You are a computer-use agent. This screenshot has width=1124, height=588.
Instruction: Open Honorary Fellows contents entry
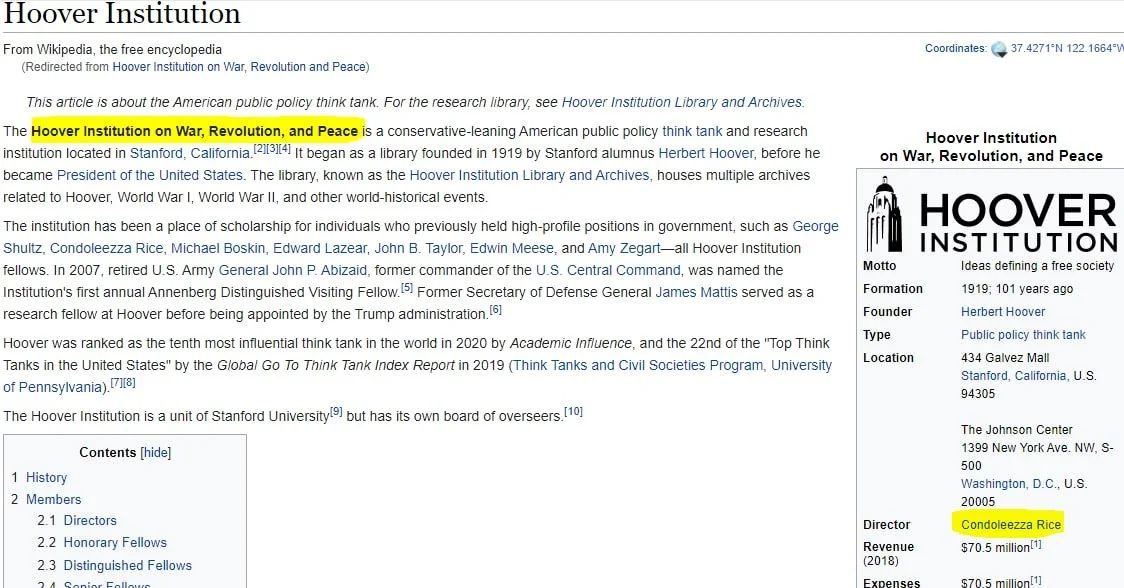(115, 542)
